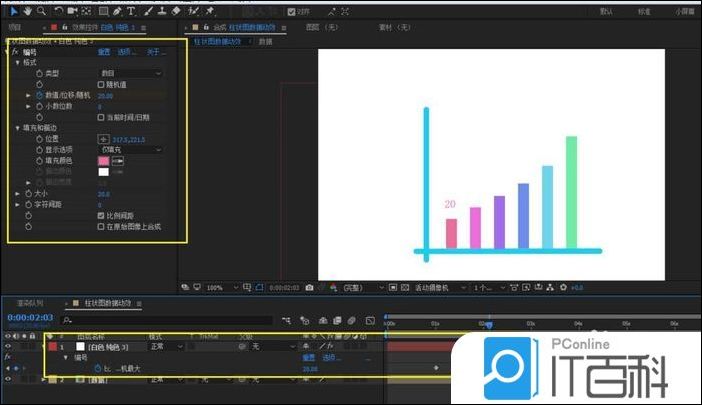Select the Zoom magnifier tool
Image resolution: width=702 pixels, height=405 pixels.
click(x=41, y=11)
